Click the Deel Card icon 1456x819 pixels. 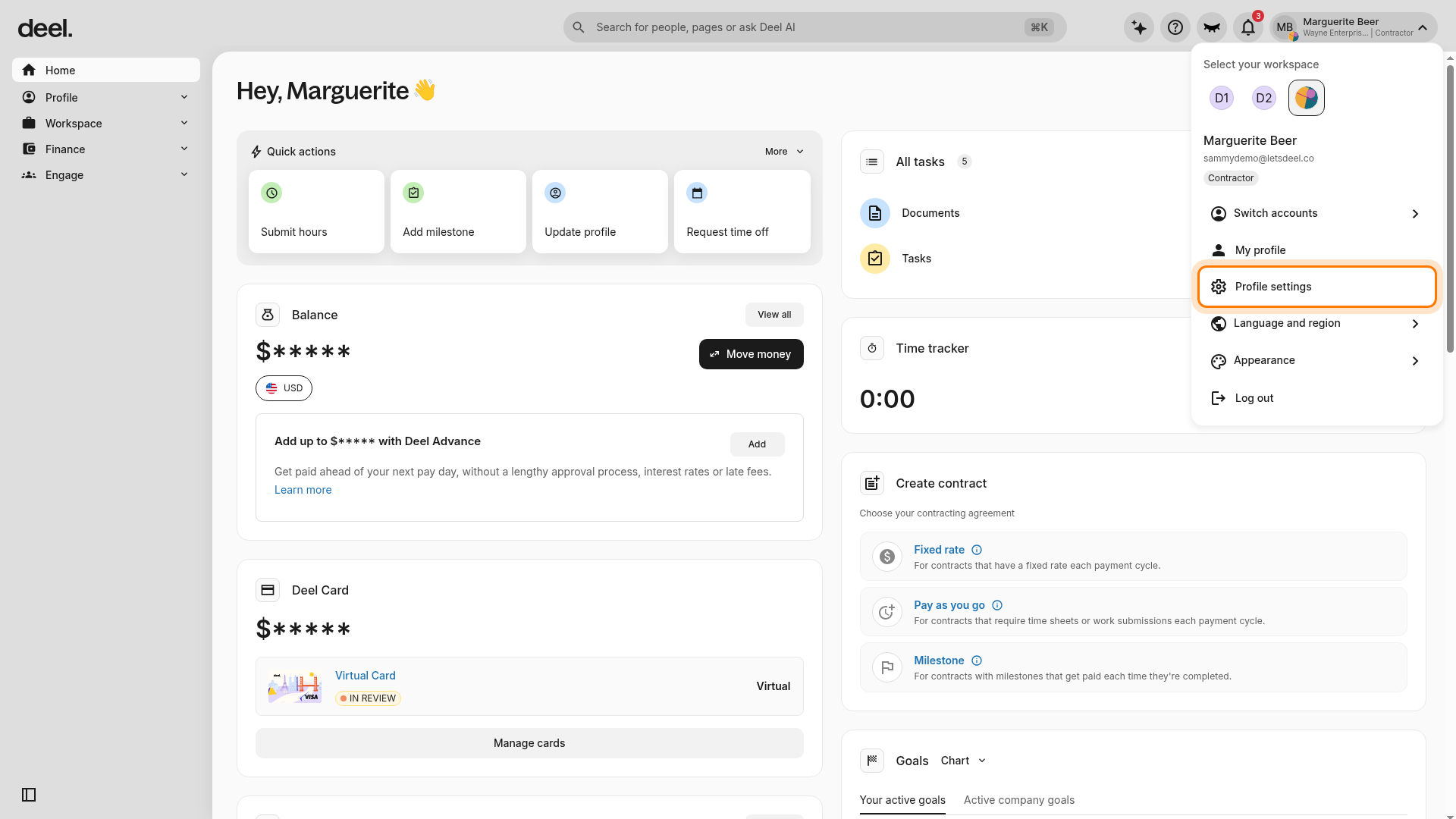point(268,590)
